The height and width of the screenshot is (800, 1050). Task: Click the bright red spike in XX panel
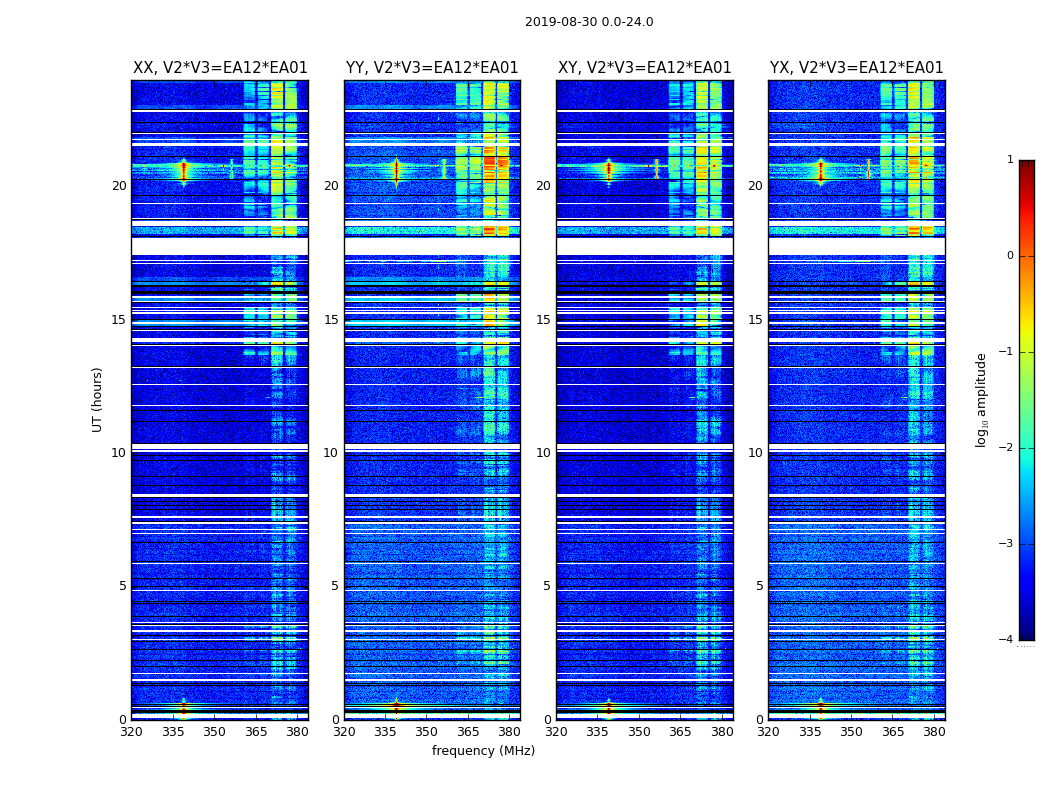pyautogui.click(x=183, y=171)
